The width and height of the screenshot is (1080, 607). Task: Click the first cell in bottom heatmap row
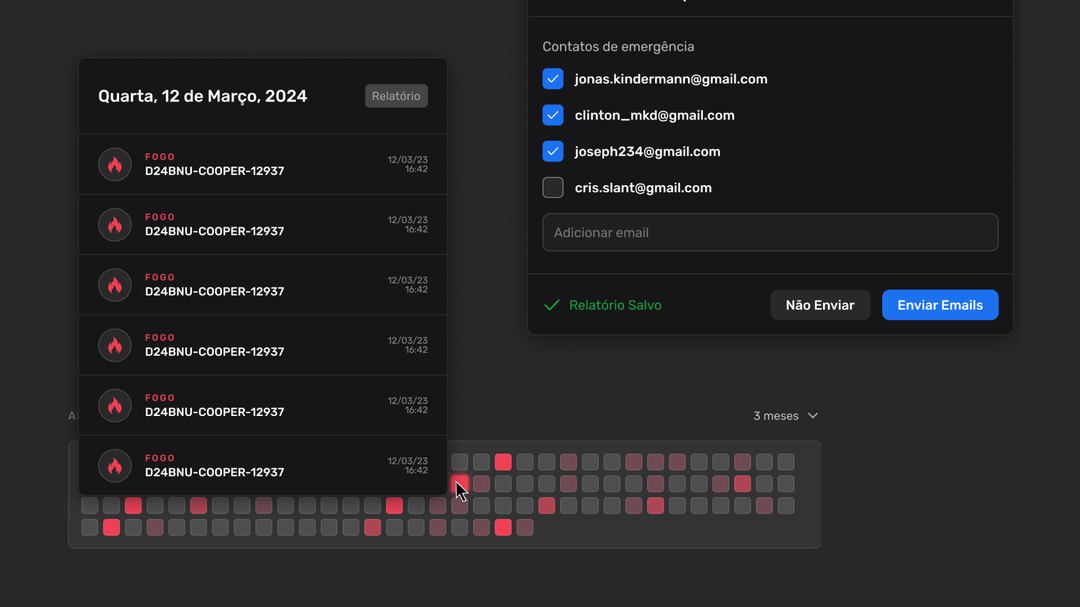click(x=90, y=527)
